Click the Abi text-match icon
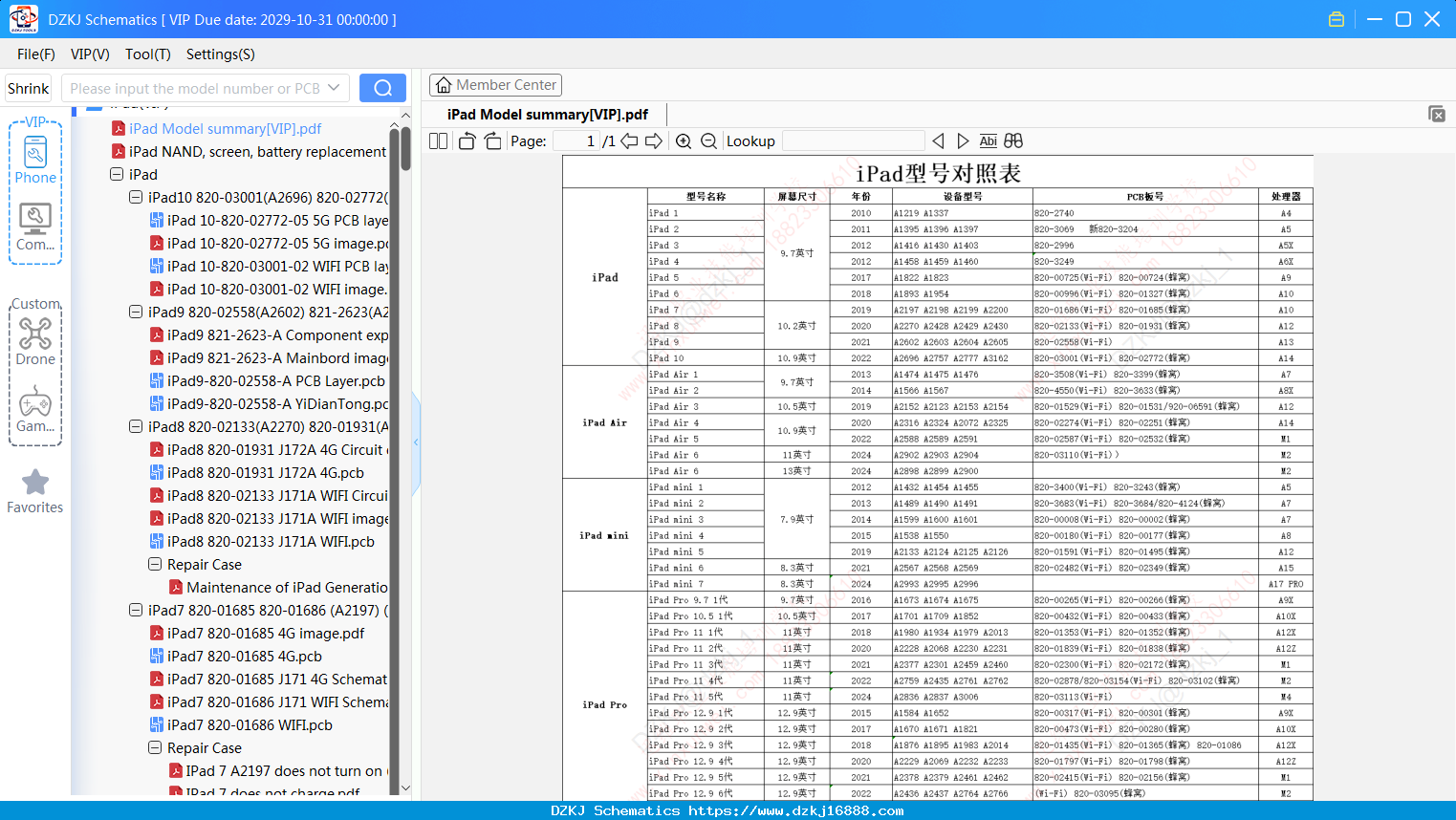This screenshot has width=1456, height=820. coord(988,141)
